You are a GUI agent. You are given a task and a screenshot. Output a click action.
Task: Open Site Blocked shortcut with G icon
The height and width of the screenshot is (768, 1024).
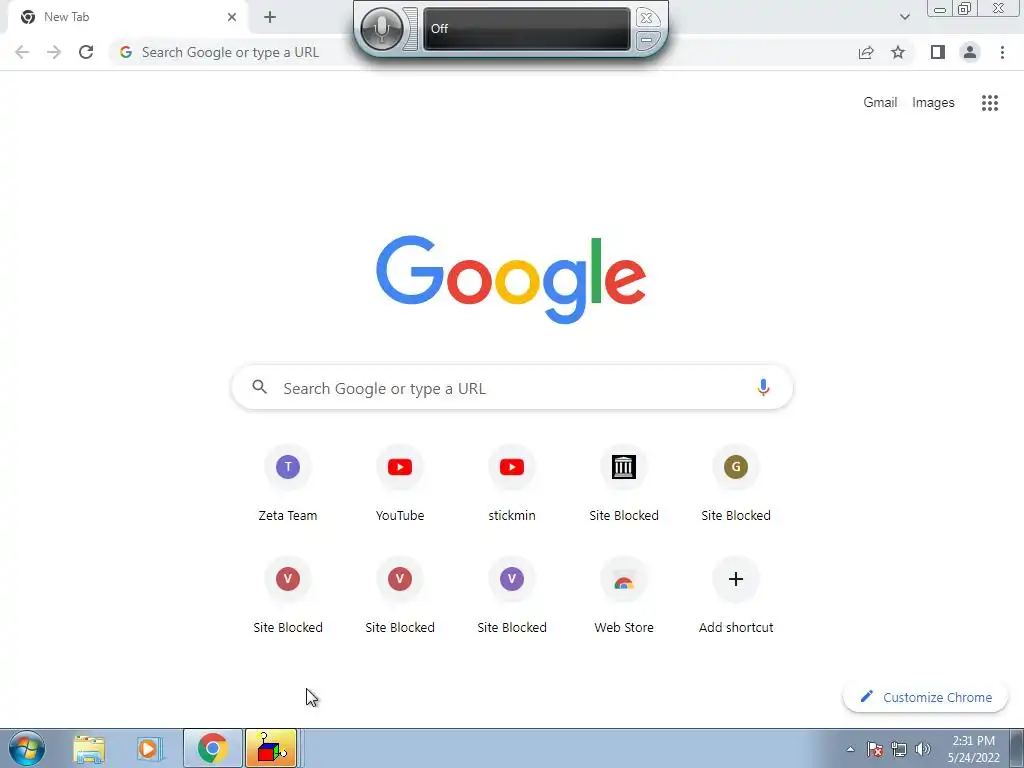pyautogui.click(x=735, y=484)
